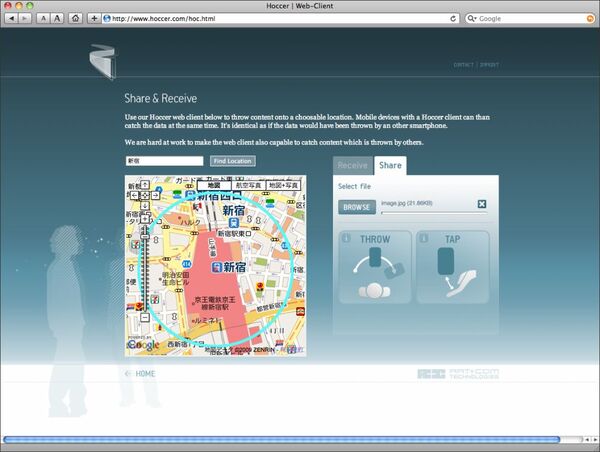This screenshot has height=452, width=600.
Task: Switch the map to 地図 view
Action: pos(214,185)
